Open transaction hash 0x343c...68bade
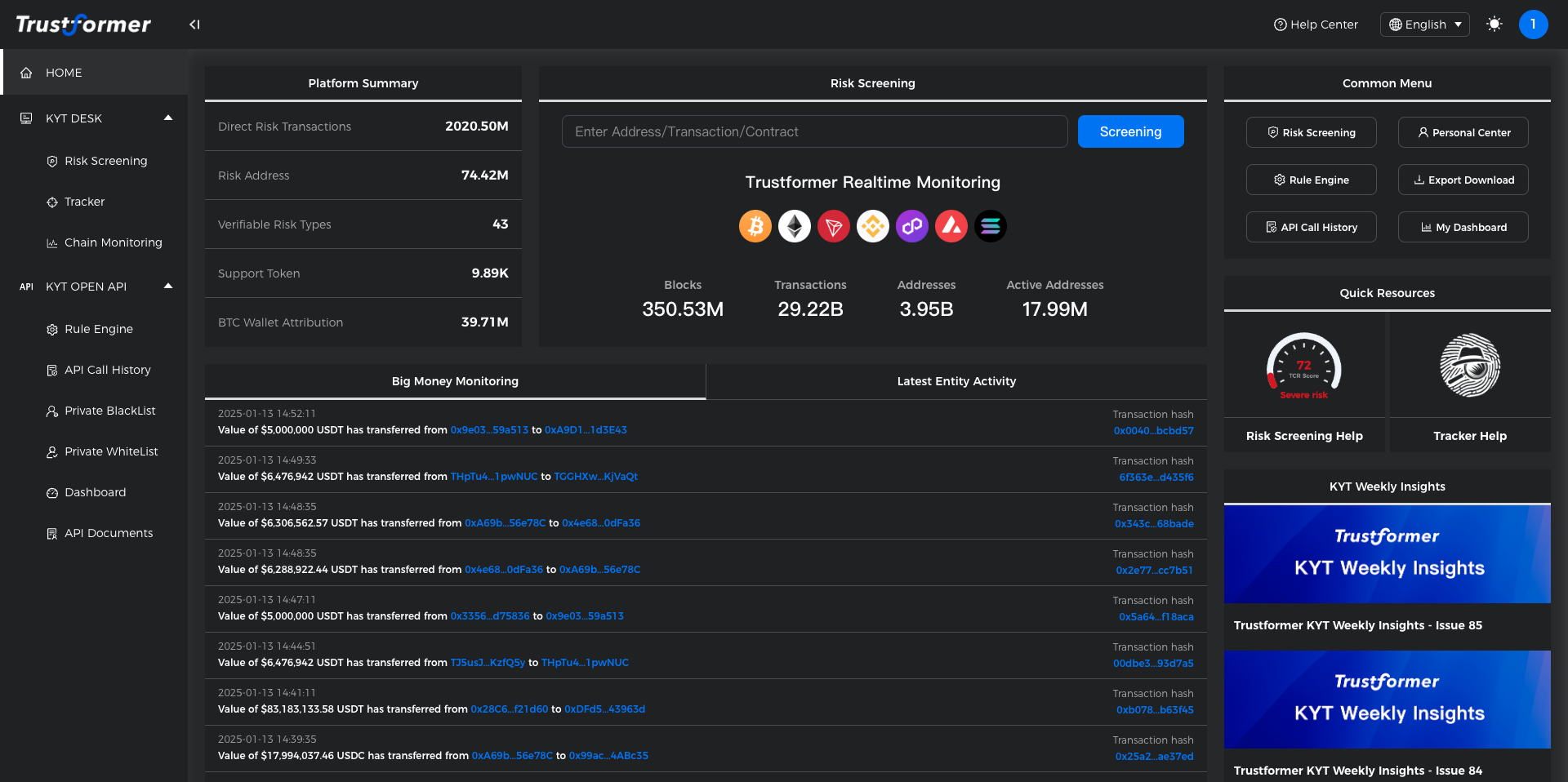 click(x=1154, y=524)
